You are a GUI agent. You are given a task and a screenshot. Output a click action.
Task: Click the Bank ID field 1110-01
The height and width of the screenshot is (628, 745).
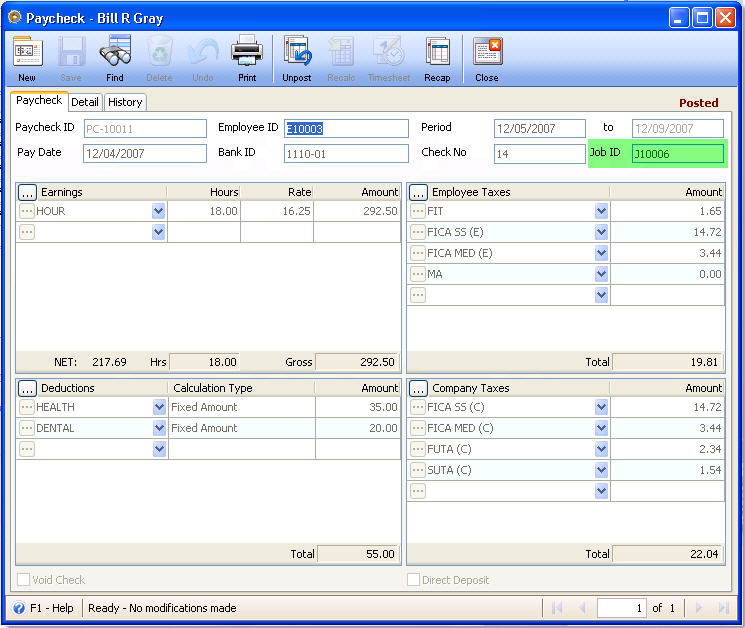click(346, 154)
